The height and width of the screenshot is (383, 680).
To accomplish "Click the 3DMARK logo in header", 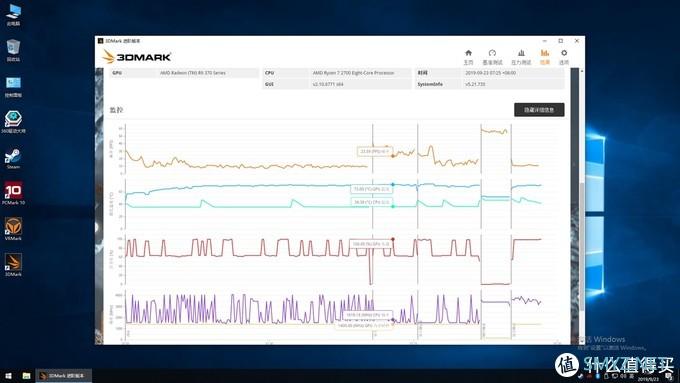I will (x=137, y=57).
